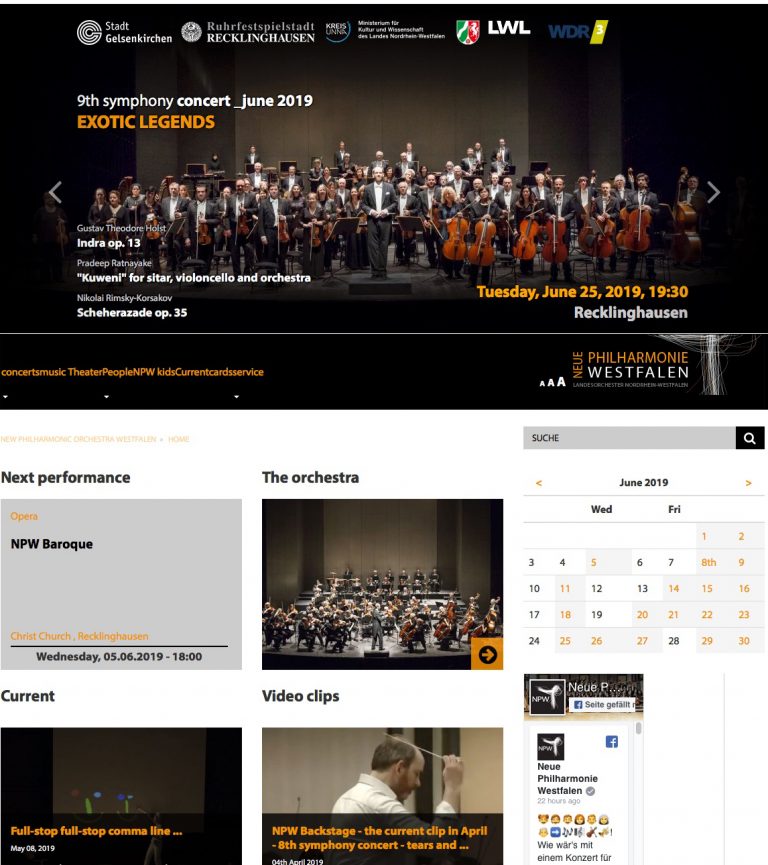Select largest font size A
Viewport: 768px width, 865px height.
561,382
